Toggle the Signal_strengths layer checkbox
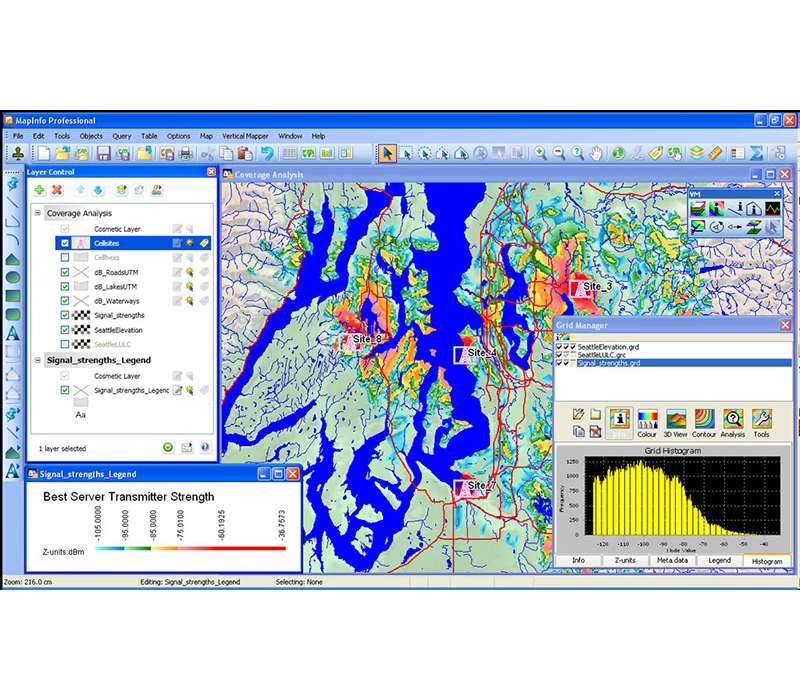The image size is (800, 692). coord(65,315)
